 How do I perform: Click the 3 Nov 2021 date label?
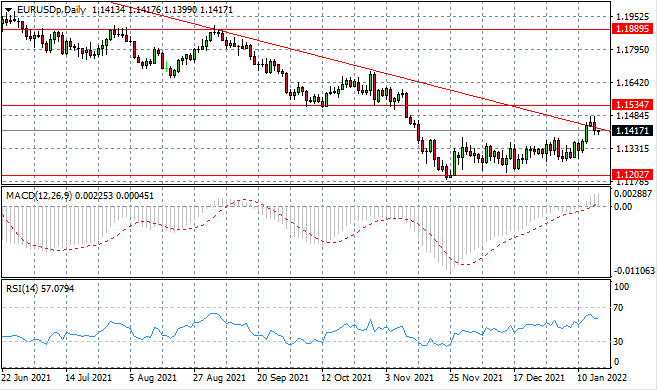click(x=409, y=378)
